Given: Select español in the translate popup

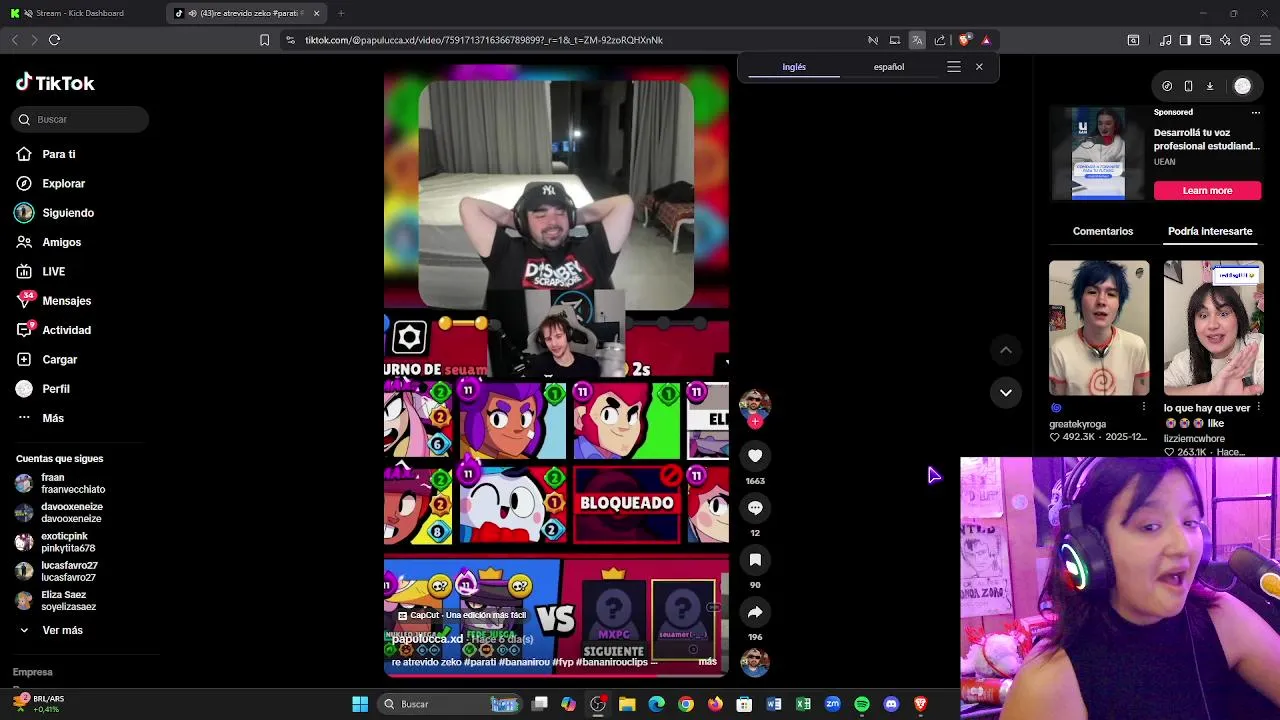Looking at the screenshot, I should [889, 67].
